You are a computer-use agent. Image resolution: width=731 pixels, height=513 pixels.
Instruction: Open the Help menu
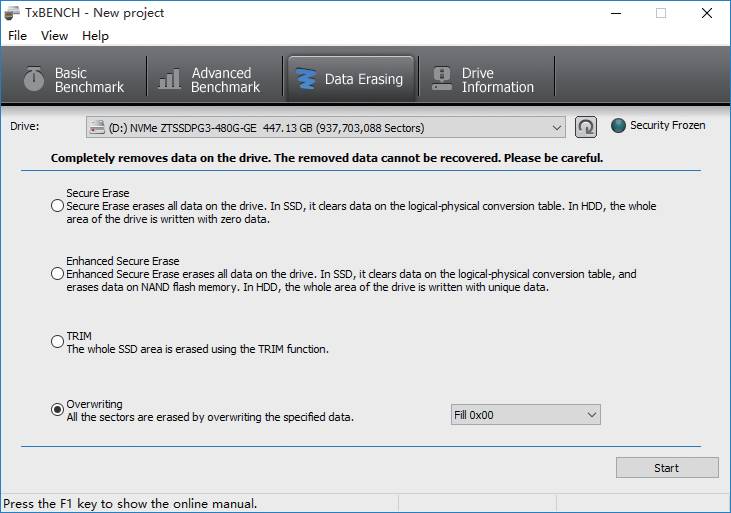pyautogui.click(x=95, y=36)
